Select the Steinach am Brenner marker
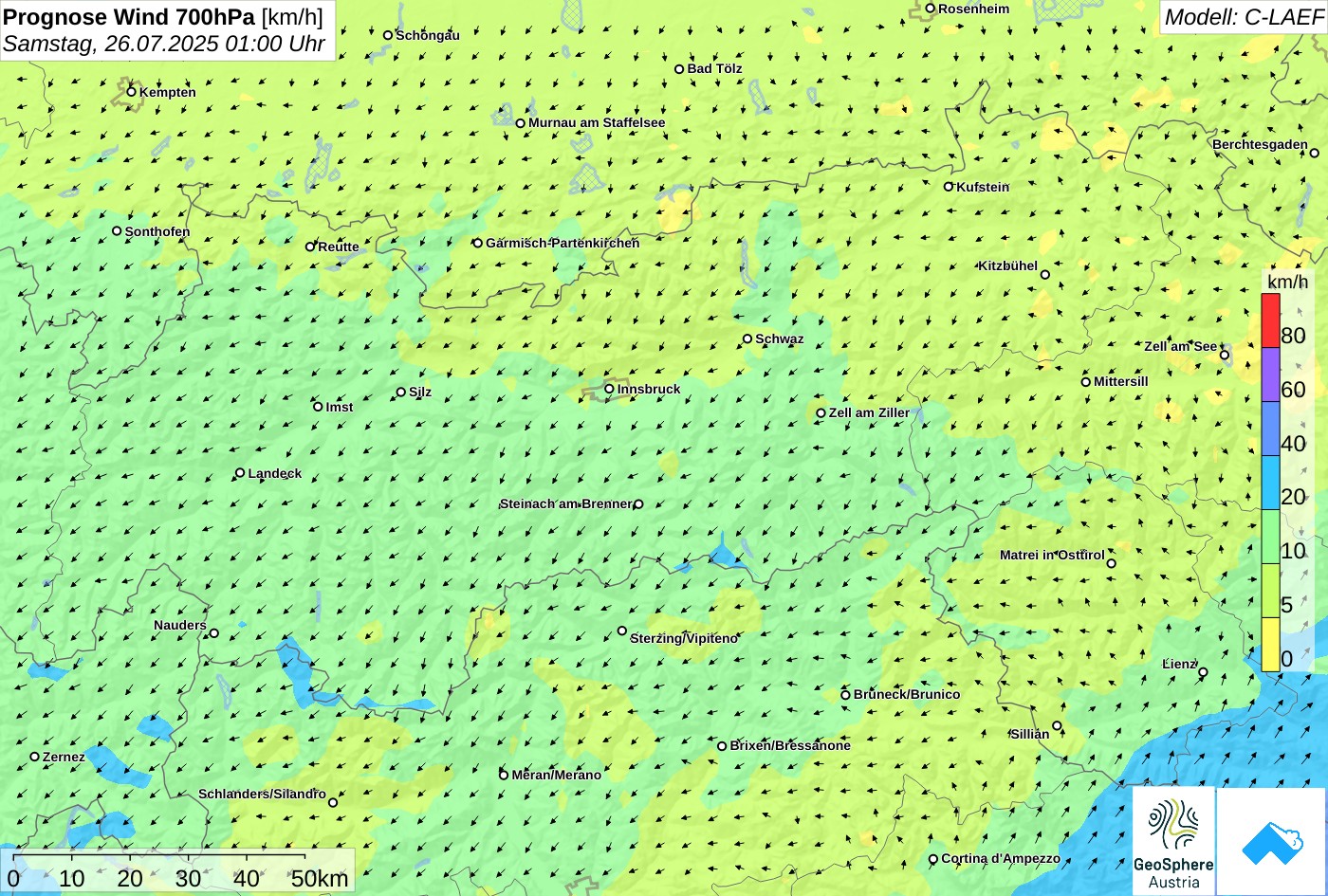This screenshot has height=896, width=1328. [638, 504]
